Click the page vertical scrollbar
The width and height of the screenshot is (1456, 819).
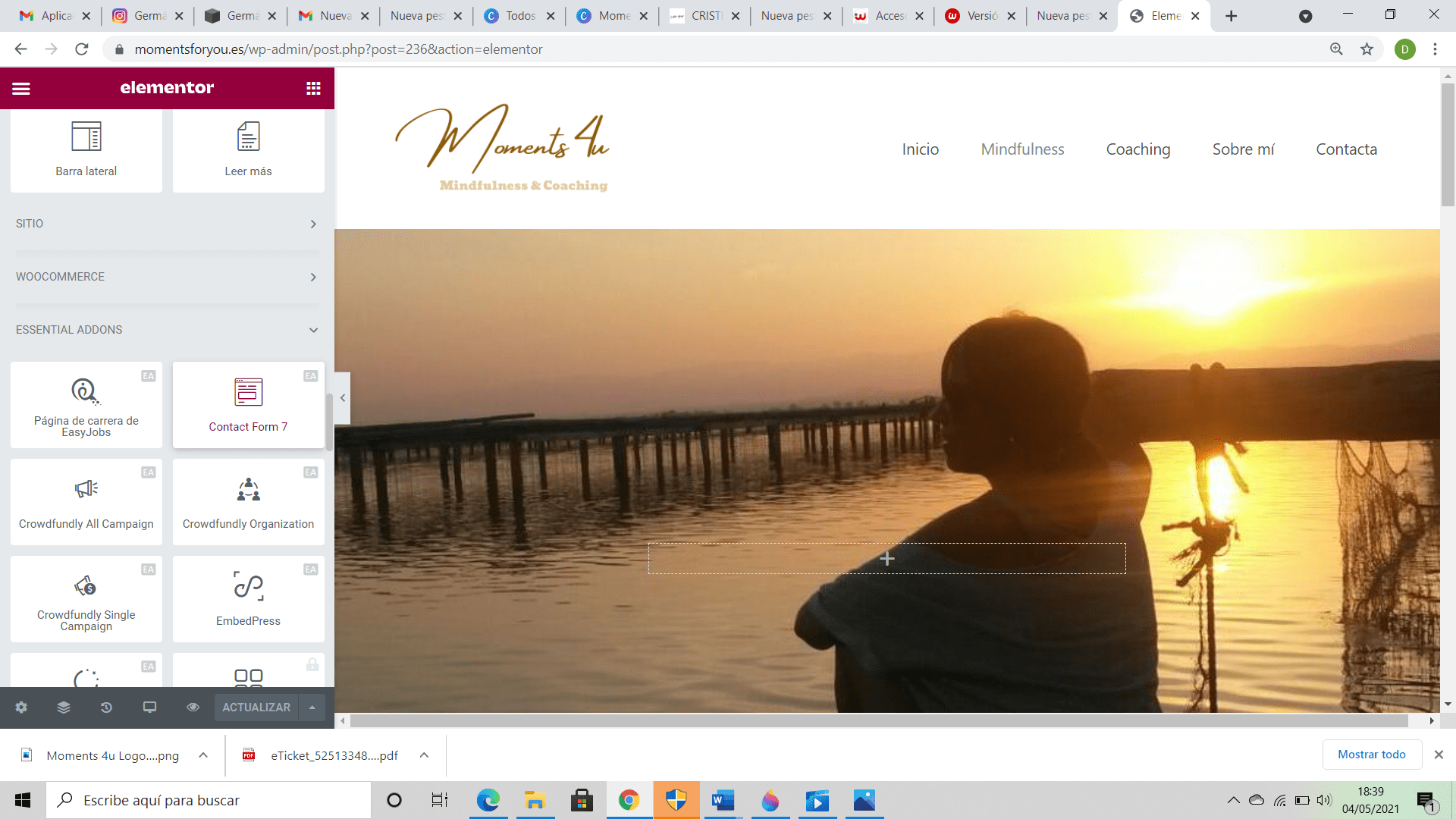click(1448, 144)
